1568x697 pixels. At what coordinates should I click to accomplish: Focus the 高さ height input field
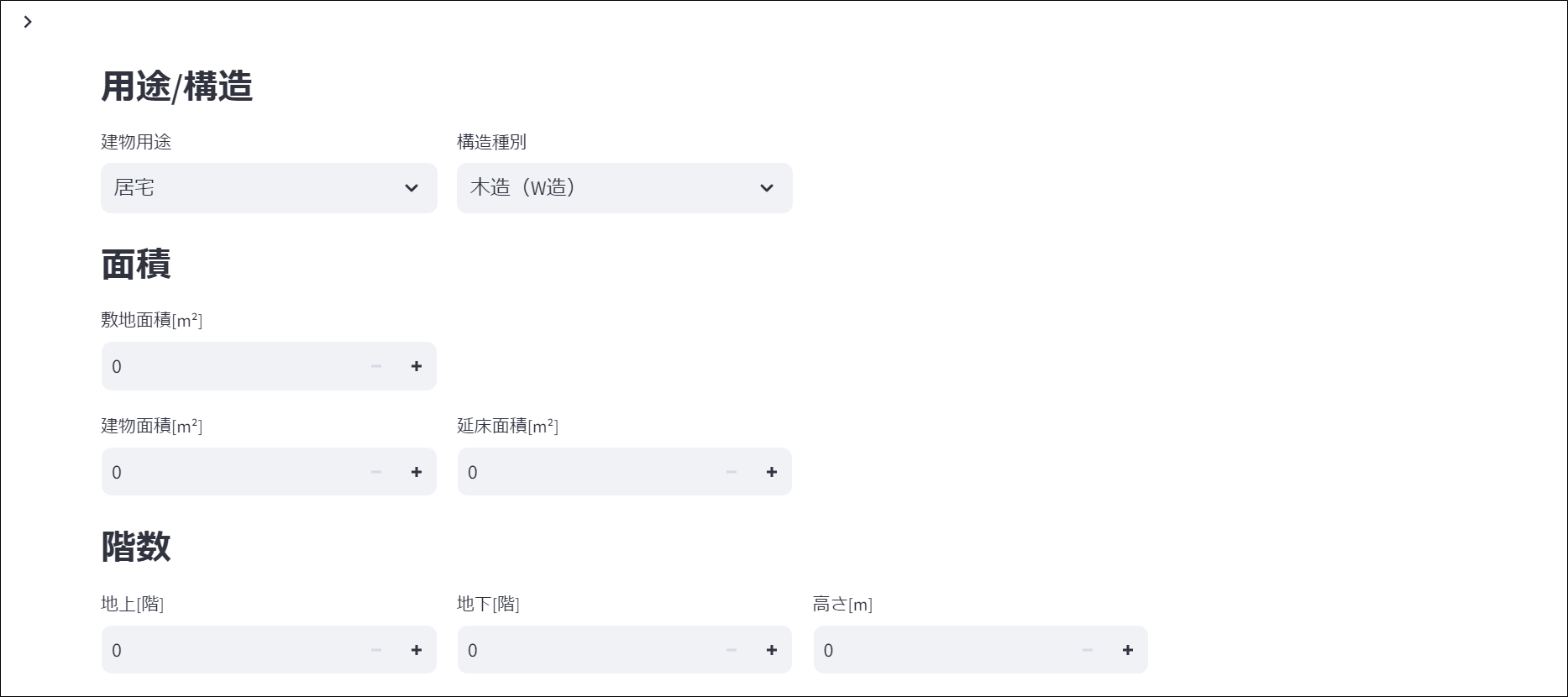(941, 650)
